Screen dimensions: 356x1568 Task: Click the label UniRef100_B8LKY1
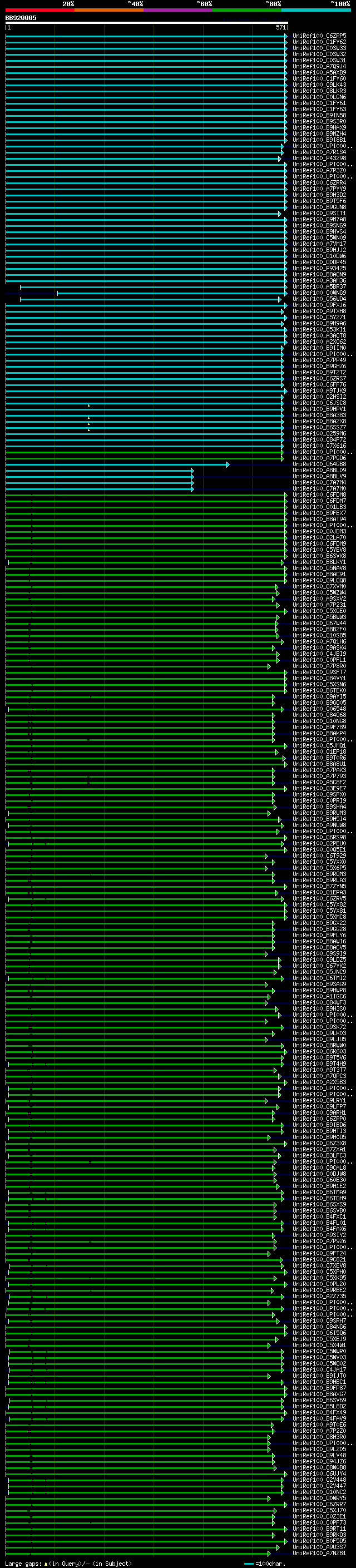pyautogui.click(x=319, y=562)
